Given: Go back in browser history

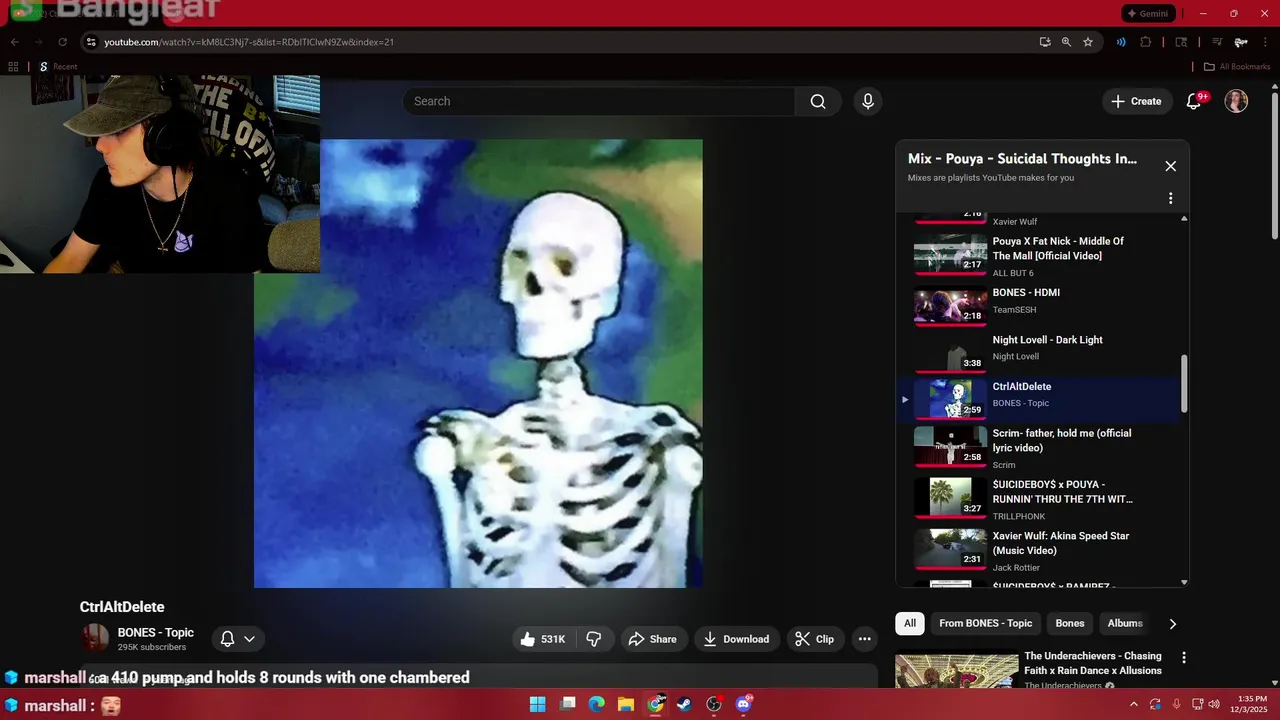Looking at the screenshot, I should point(14,42).
